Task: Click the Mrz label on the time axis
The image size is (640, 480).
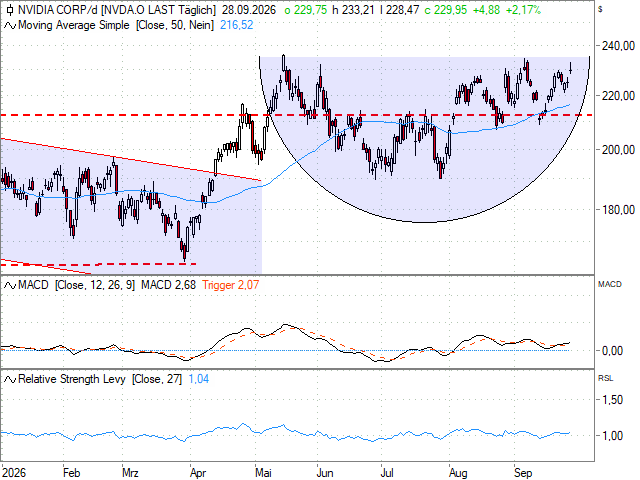Action: pyautogui.click(x=131, y=473)
